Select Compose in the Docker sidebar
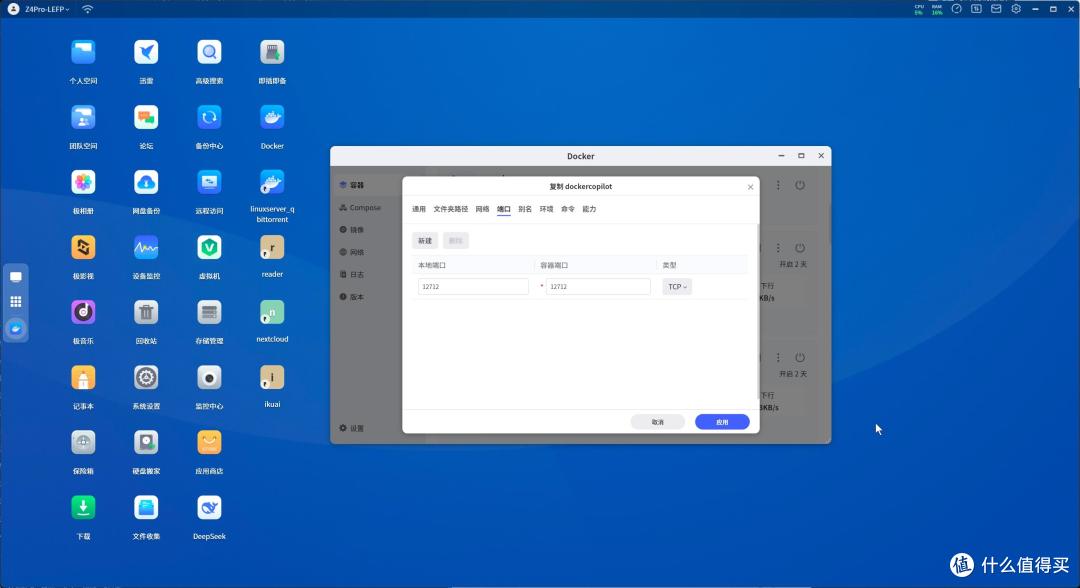This screenshot has width=1080, height=588. click(x=360, y=207)
